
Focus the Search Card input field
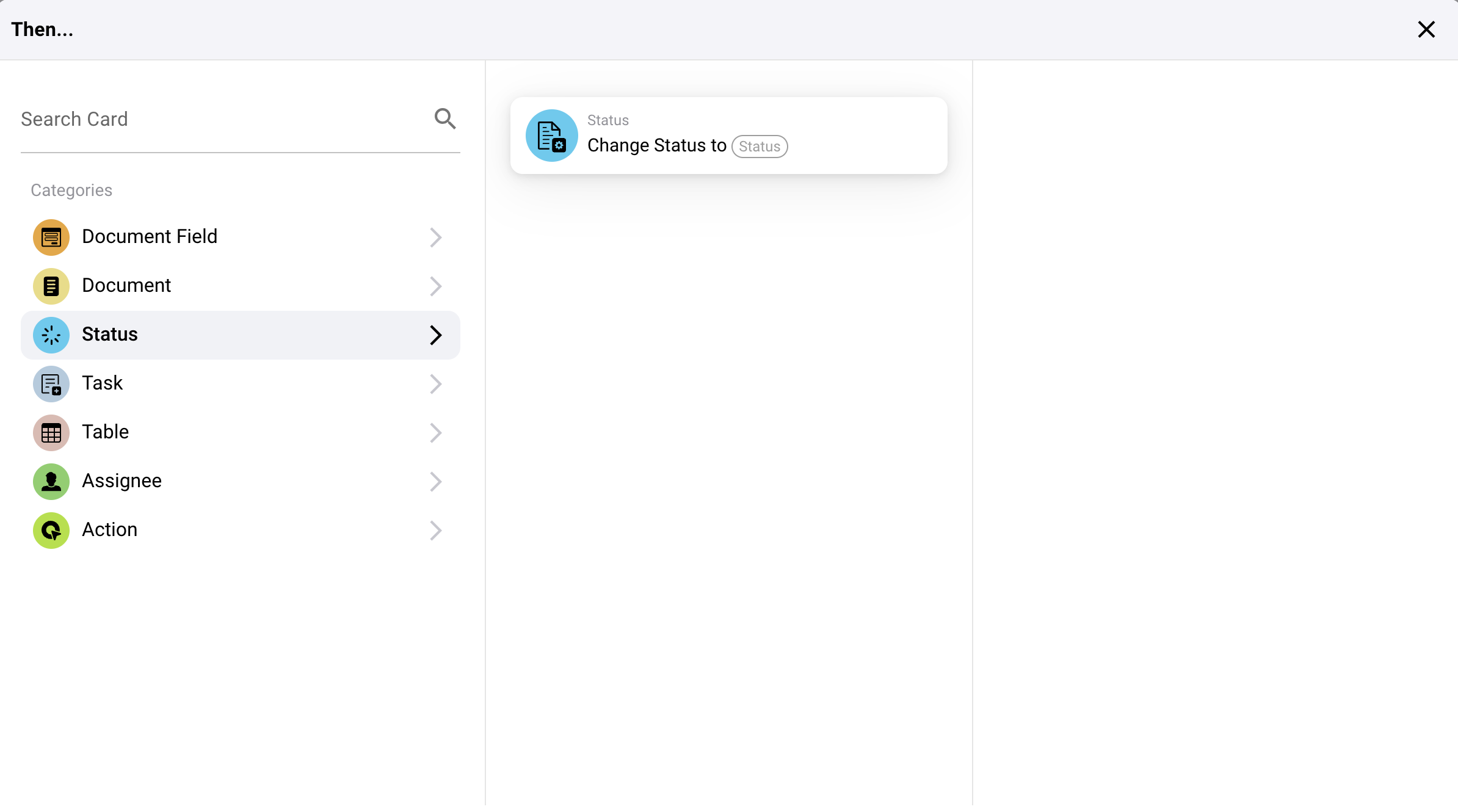point(220,119)
